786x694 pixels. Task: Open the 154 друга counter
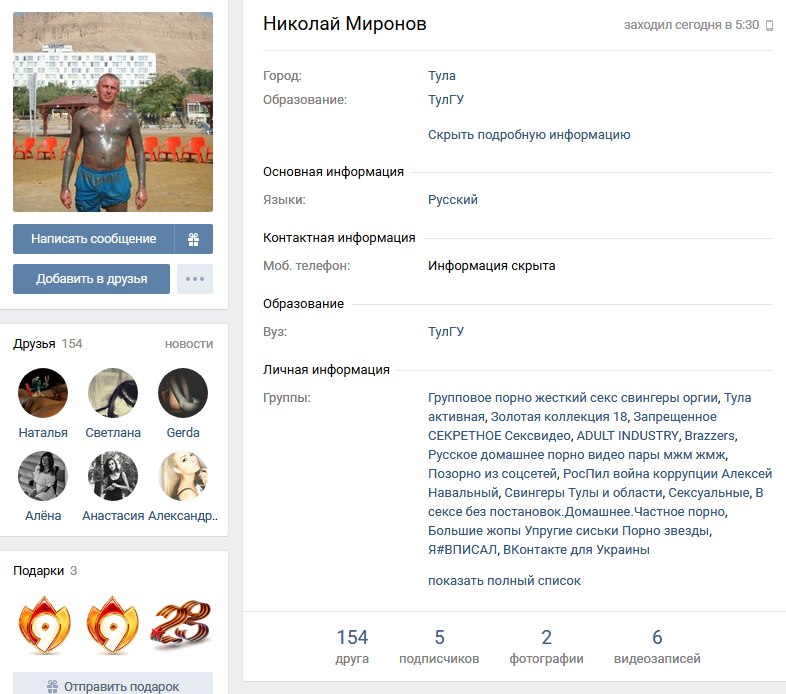coord(352,646)
